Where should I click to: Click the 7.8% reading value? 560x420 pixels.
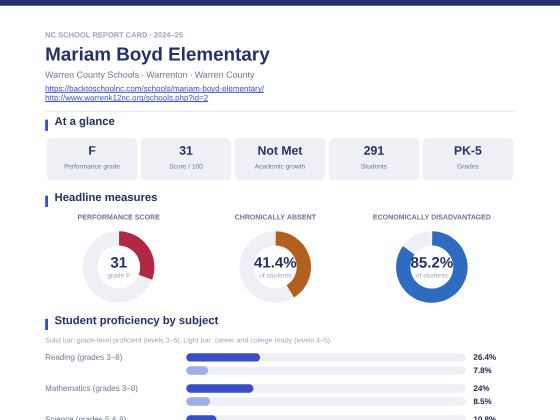482,371
